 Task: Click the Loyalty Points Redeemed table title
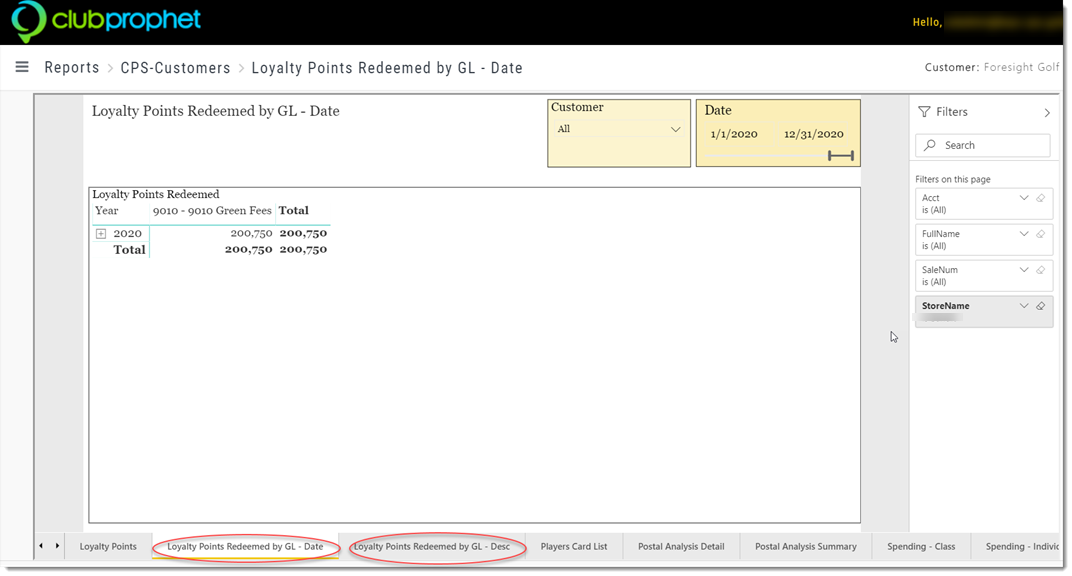(x=156, y=195)
